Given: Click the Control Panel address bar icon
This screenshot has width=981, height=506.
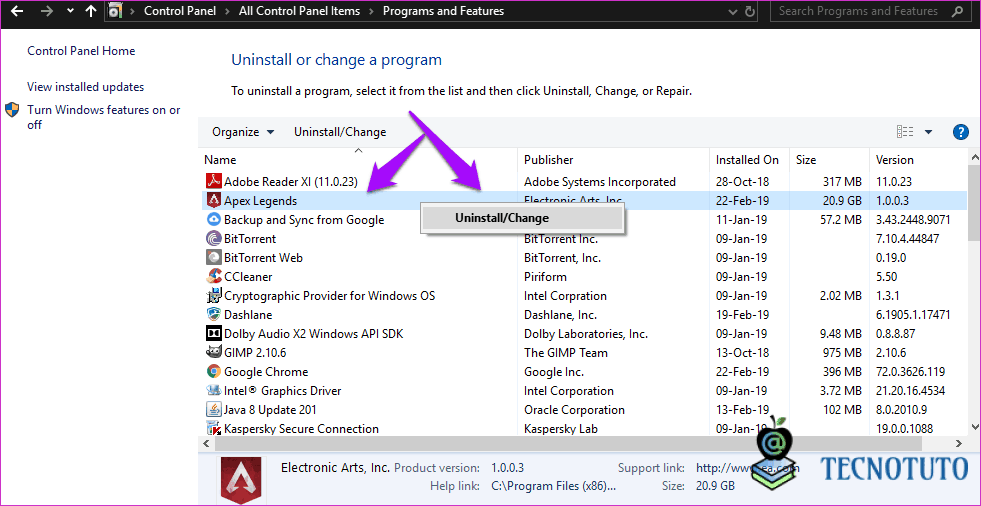Looking at the screenshot, I should coord(115,11).
